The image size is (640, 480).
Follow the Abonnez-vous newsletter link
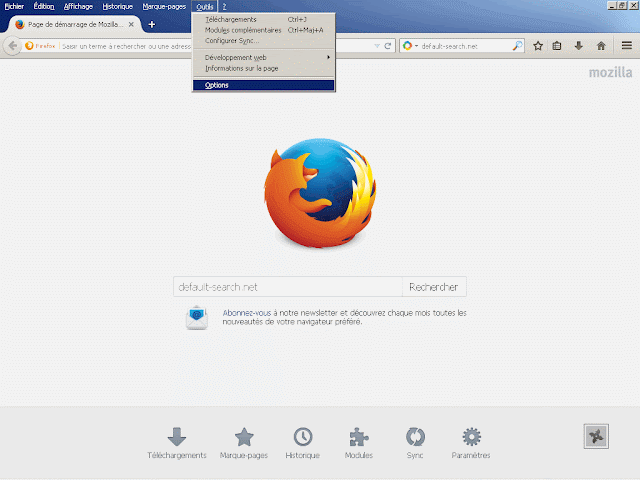(247, 313)
